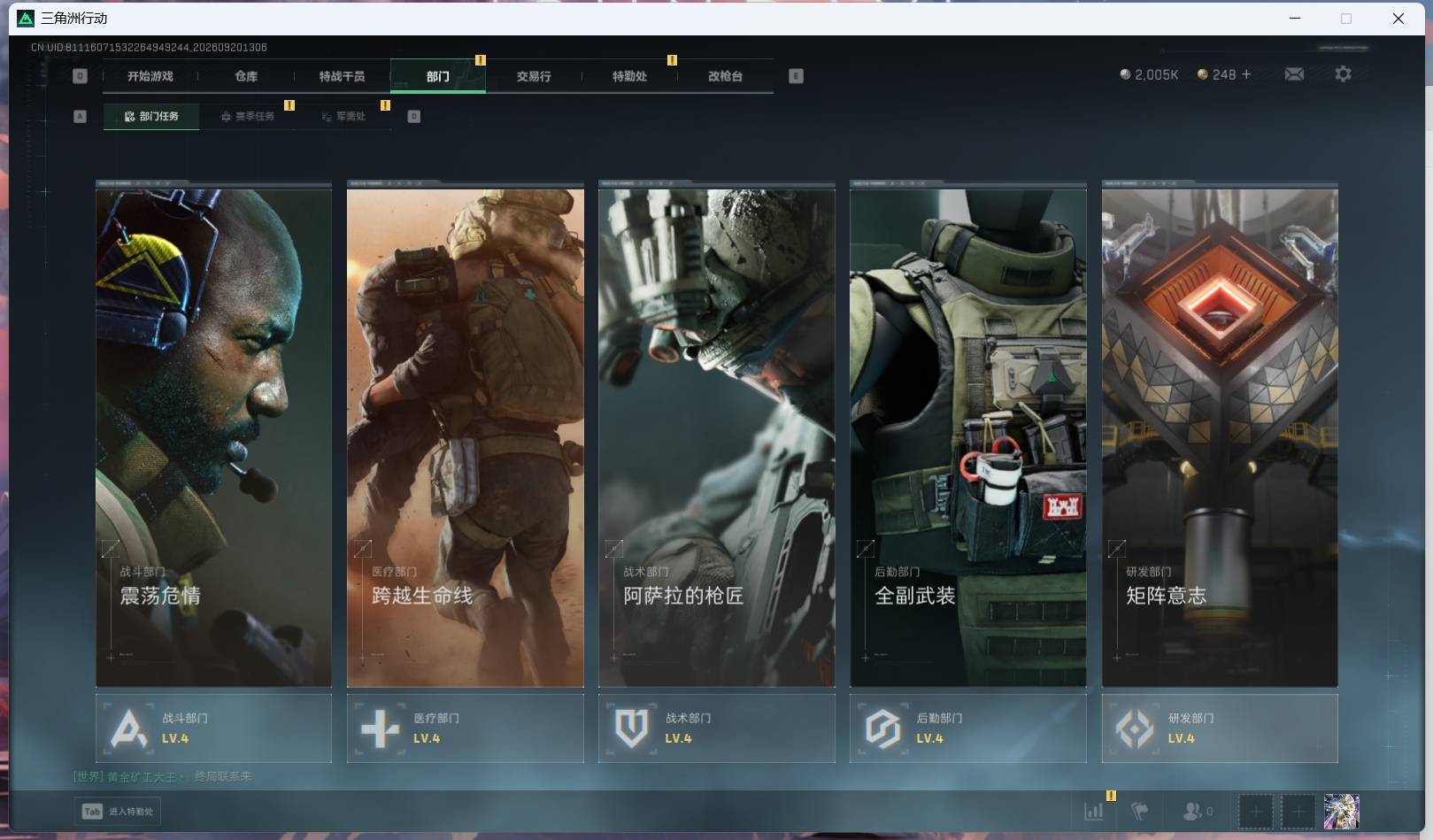Click the 后勤部门 LV.4 hexagon icon
1433x840 pixels.
(883, 728)
